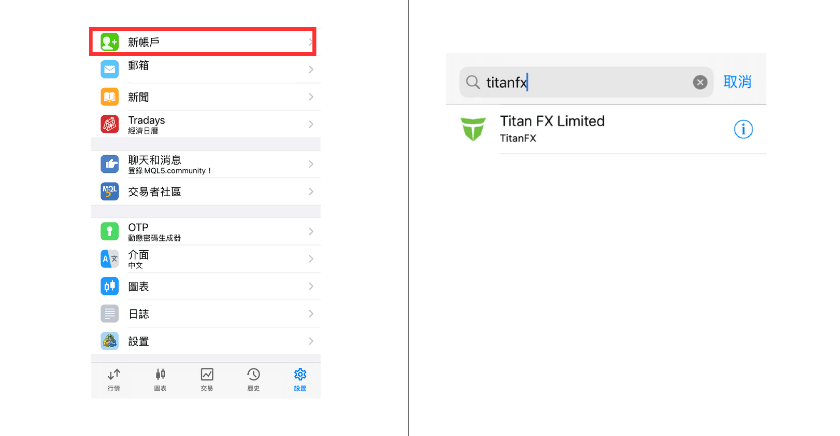Go to the 歷史 history tab
Screen dimensions: 840x436
[254, 378]
